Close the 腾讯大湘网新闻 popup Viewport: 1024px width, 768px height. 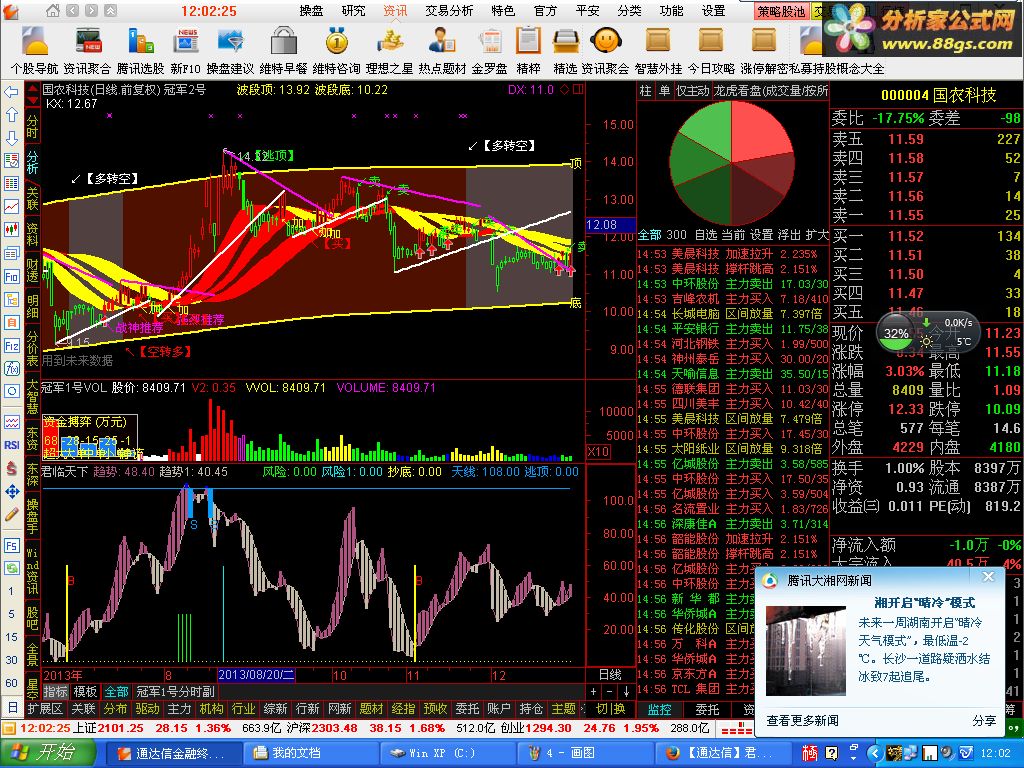coord(988,577)
